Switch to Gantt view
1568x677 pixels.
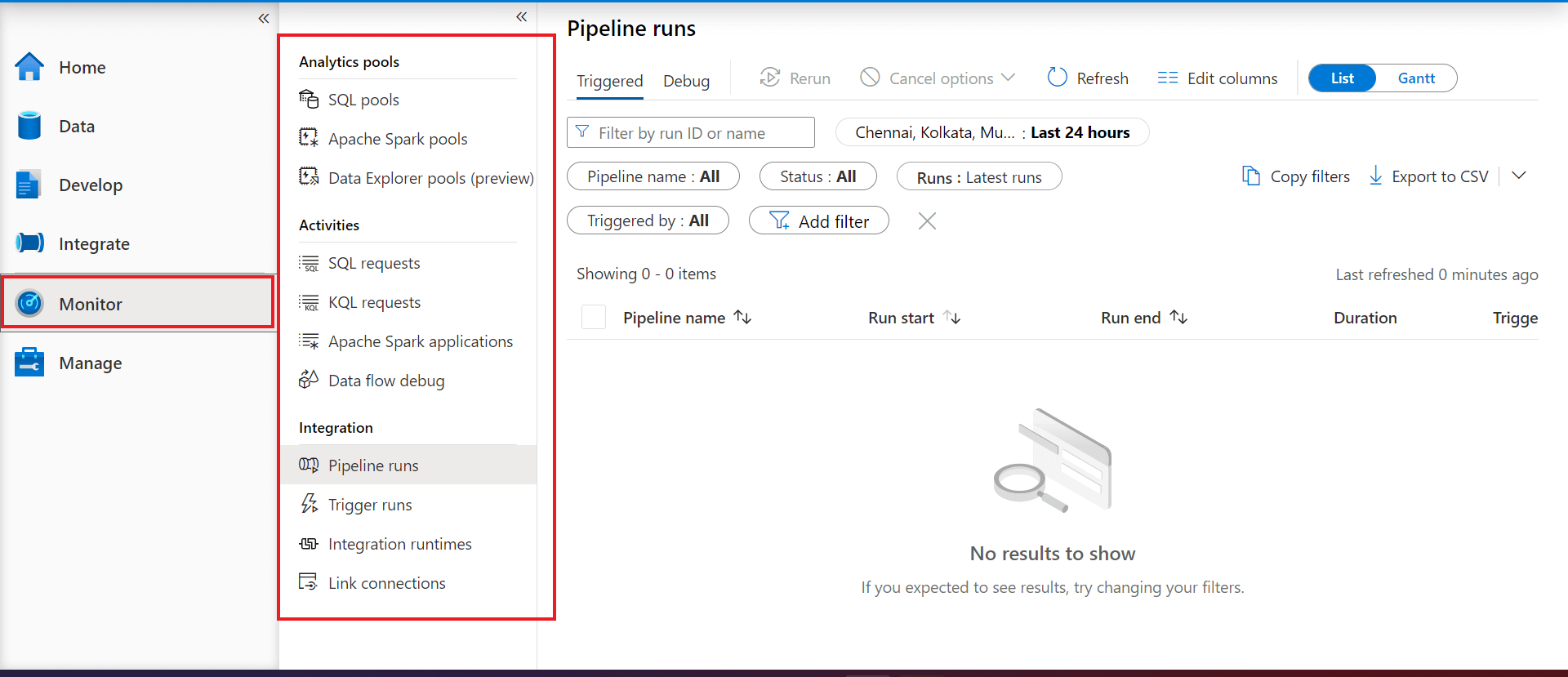(x=1416, y=78)
